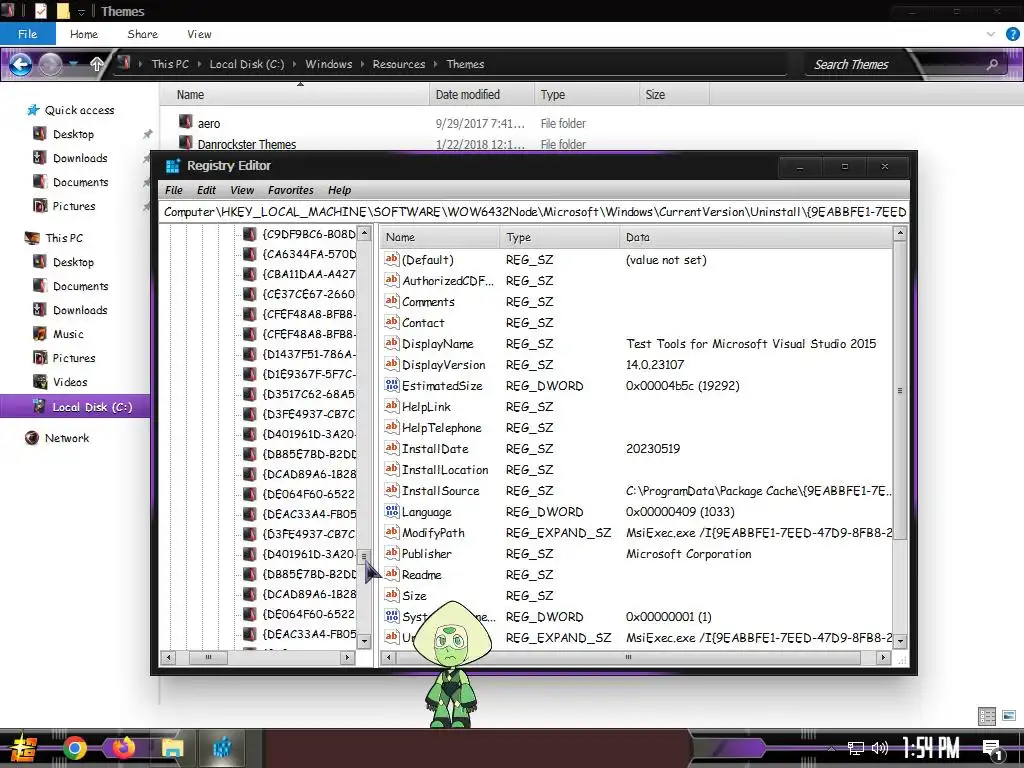Open the Favorites menu
Image resolution: width=1024 pixels, height=768 pixels.
coord(291,190)
